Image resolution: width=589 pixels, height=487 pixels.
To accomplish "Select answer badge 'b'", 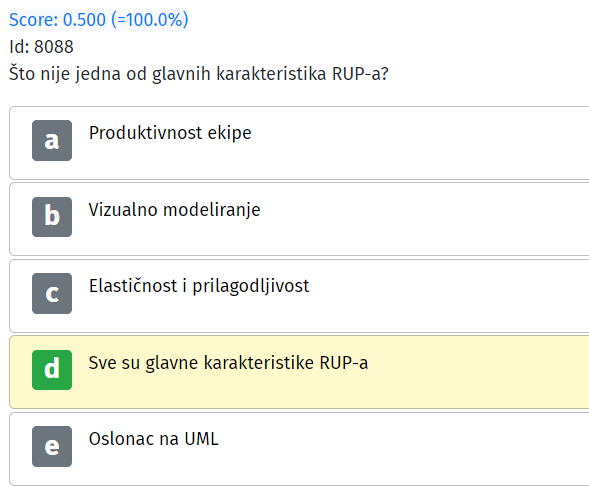I will 52,217.
